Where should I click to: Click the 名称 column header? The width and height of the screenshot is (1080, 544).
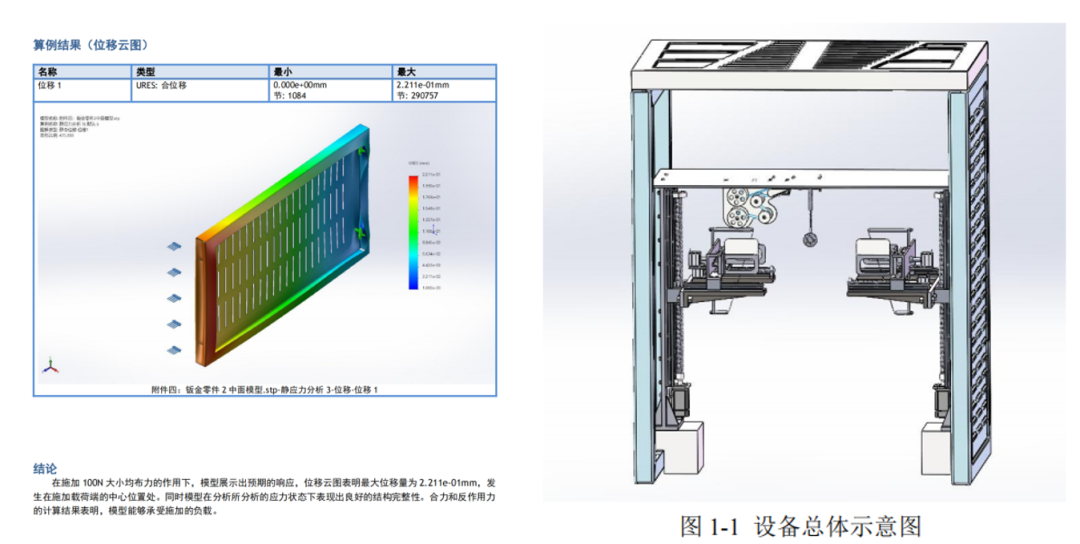point(48,72)
